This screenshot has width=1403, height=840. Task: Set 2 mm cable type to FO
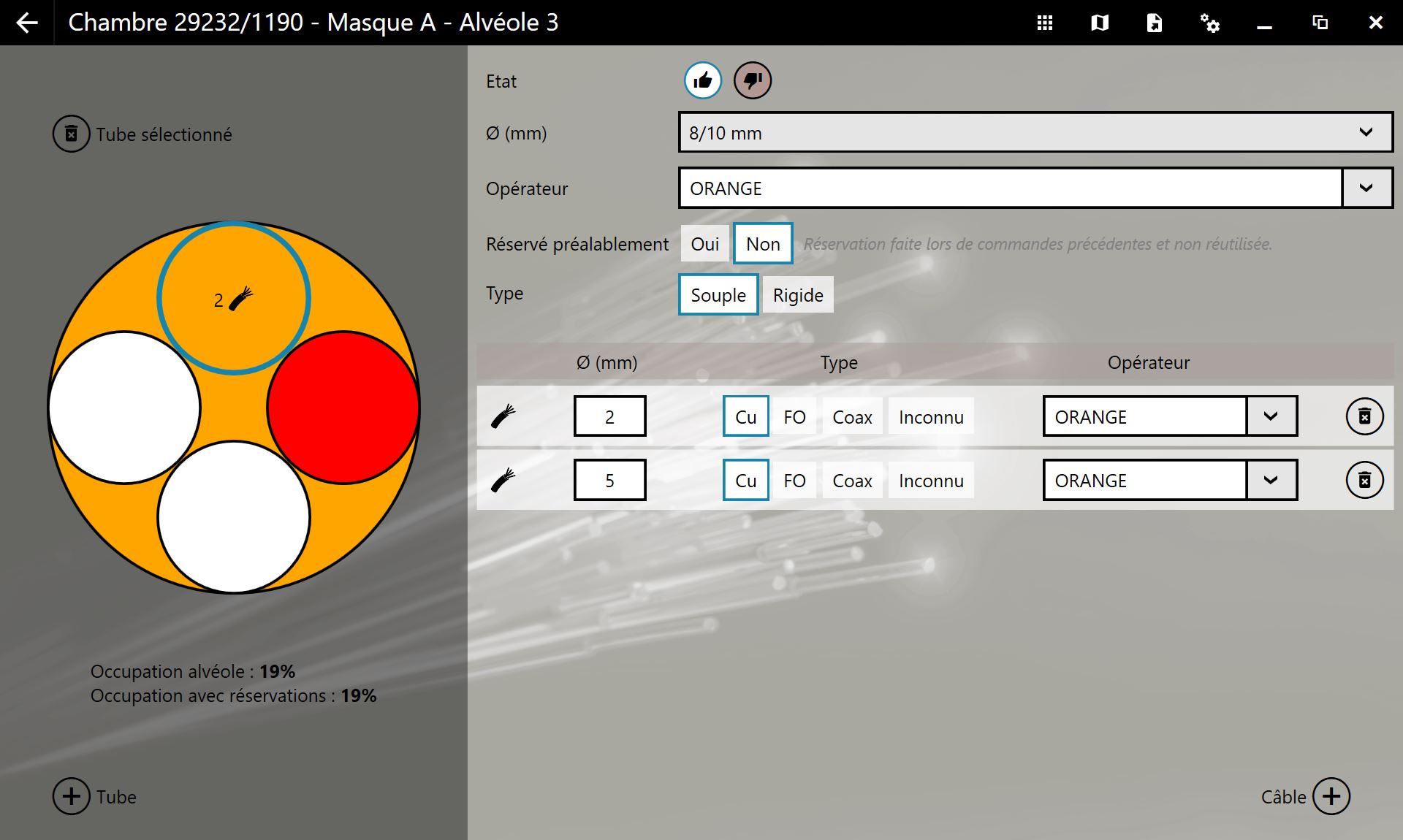(x=794, y=417)
